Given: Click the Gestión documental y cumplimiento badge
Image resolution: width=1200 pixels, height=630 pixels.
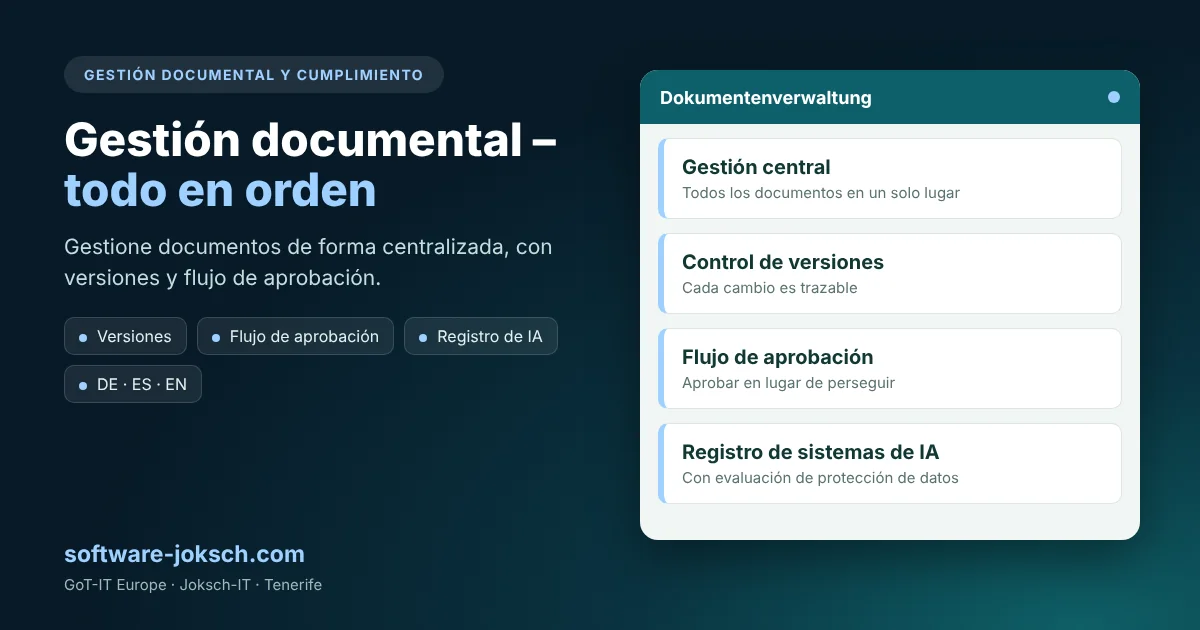Looking at the screenshot, I should tap(254, 75).
